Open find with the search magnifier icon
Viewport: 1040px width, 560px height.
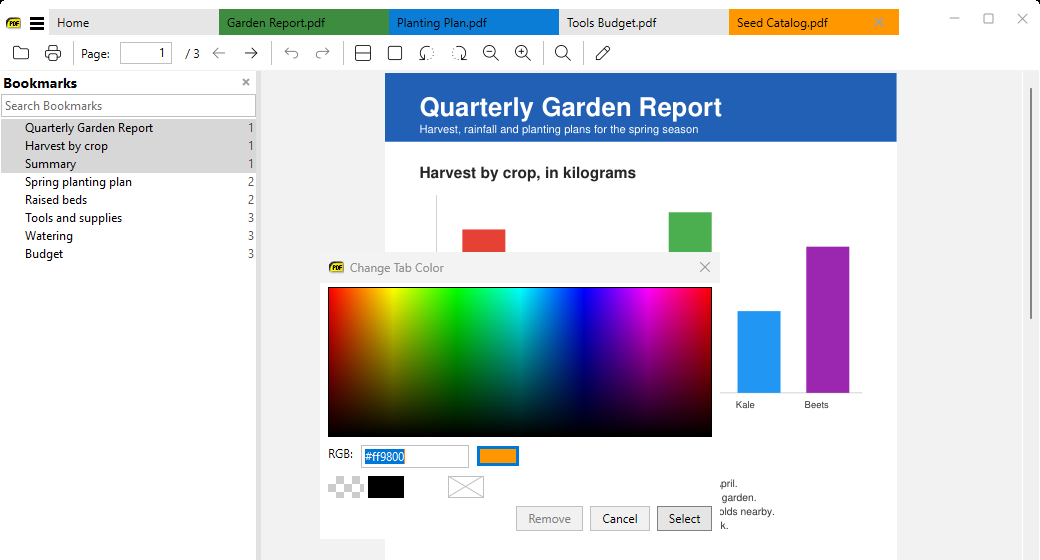coord(562,53)
